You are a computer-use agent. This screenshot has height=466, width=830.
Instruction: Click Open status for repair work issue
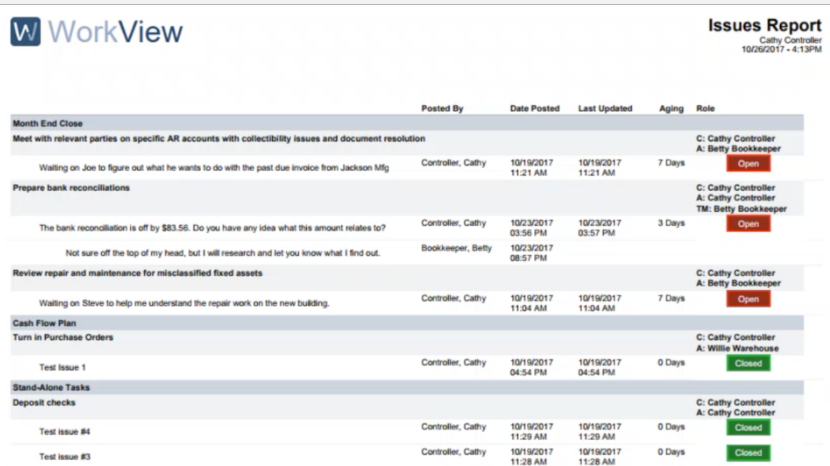(748, 299)
